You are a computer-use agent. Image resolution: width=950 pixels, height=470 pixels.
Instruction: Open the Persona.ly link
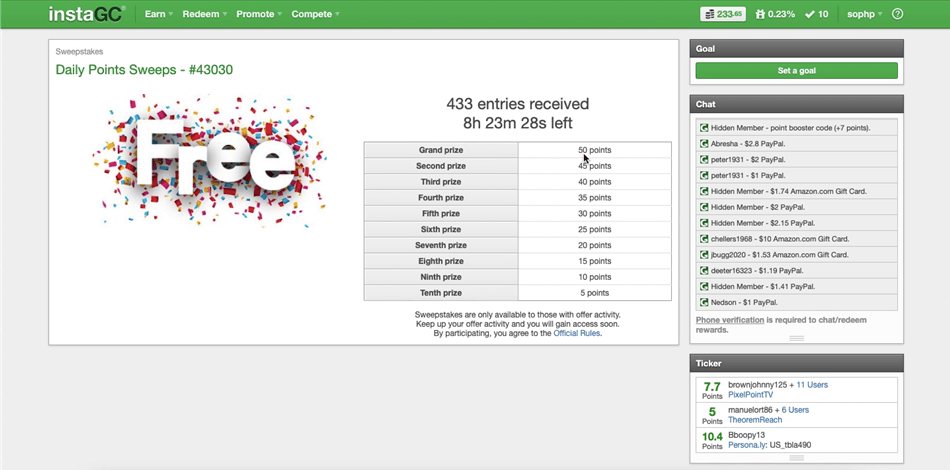746,445
